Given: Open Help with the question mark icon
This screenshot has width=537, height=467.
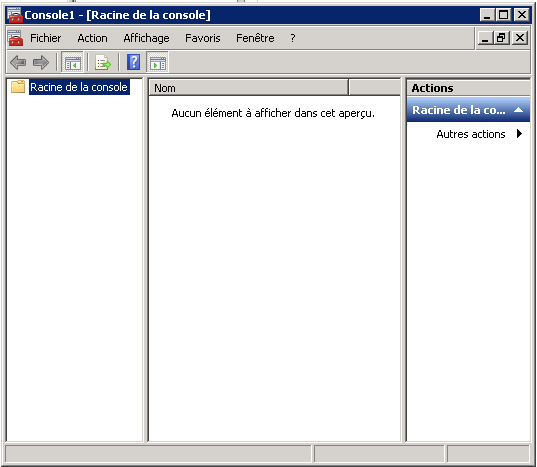Looking at the screenshot, I should (134, 62).
